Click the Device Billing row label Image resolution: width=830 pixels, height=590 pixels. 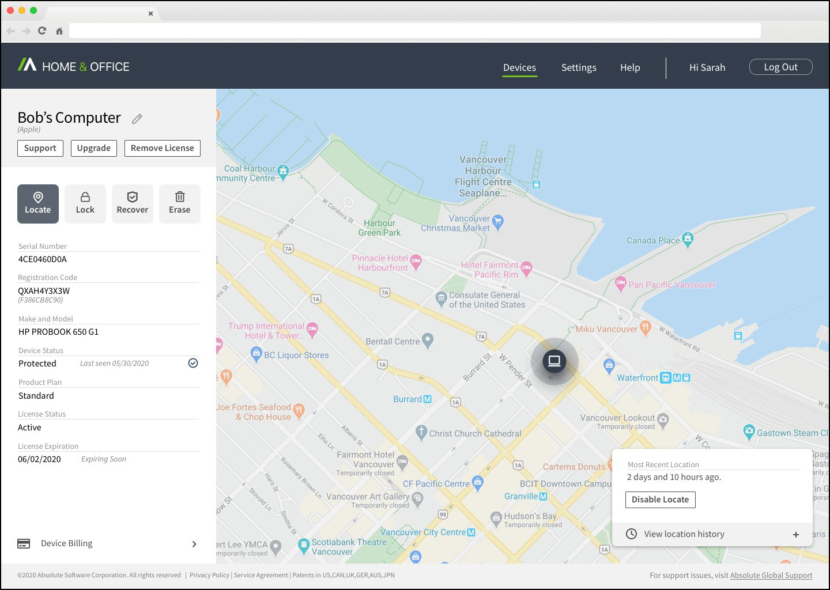(x=67, y=543)
